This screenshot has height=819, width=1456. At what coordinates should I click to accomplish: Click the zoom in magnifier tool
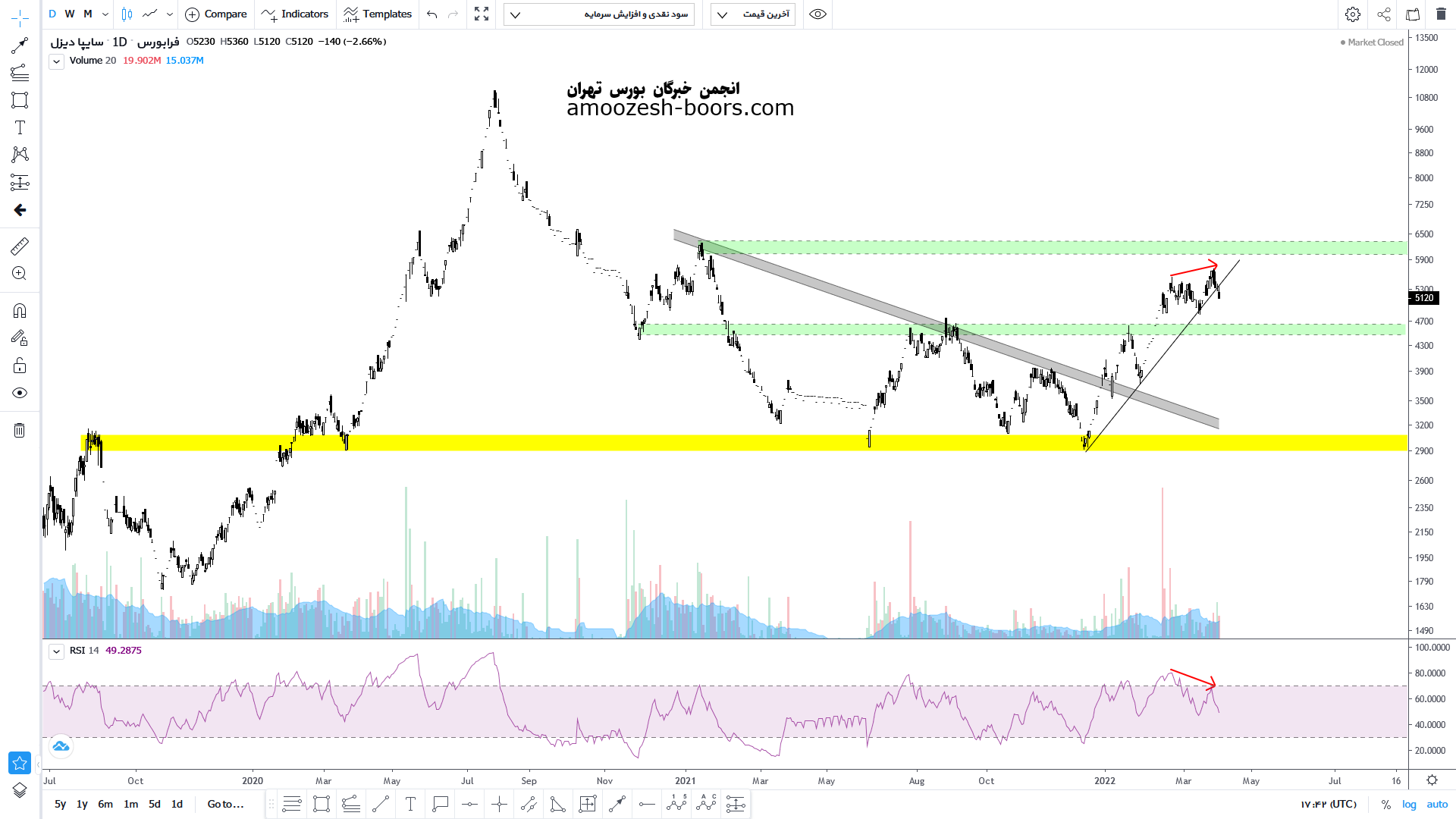[x=20, y=274]
